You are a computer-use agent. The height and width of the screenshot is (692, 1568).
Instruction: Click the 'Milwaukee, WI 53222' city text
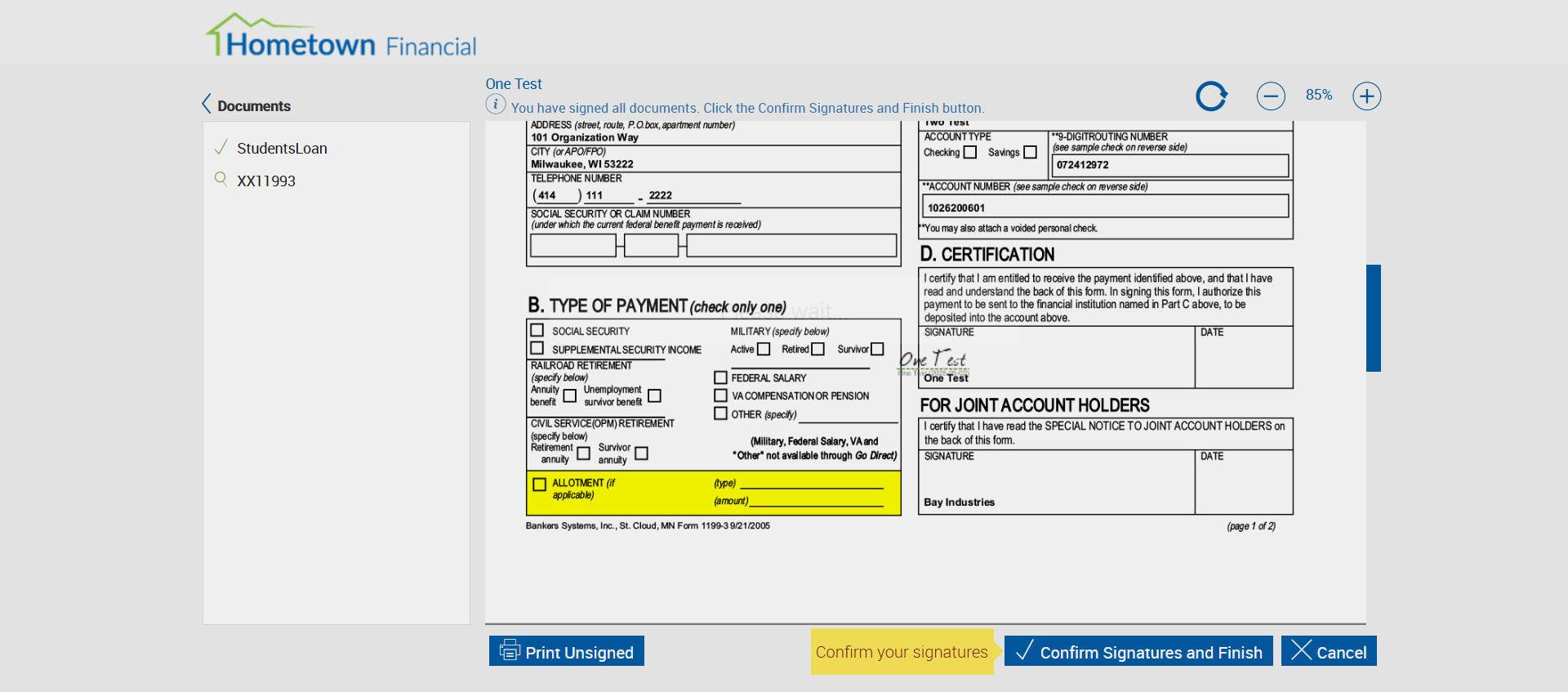point(582,163)
